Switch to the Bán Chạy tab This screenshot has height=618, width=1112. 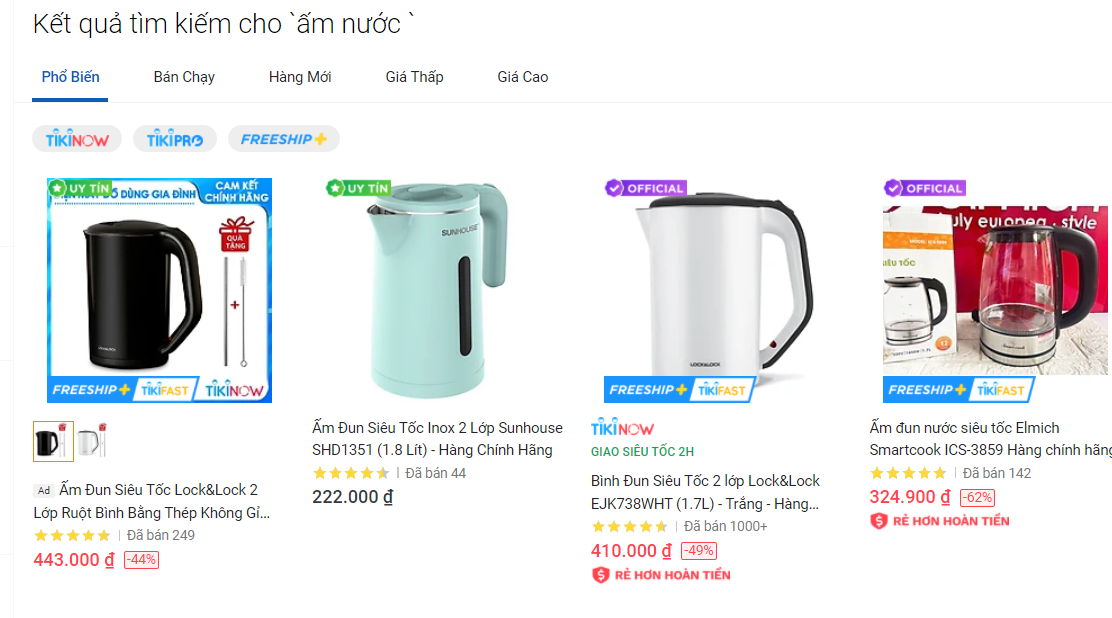[x=184, y=77]
